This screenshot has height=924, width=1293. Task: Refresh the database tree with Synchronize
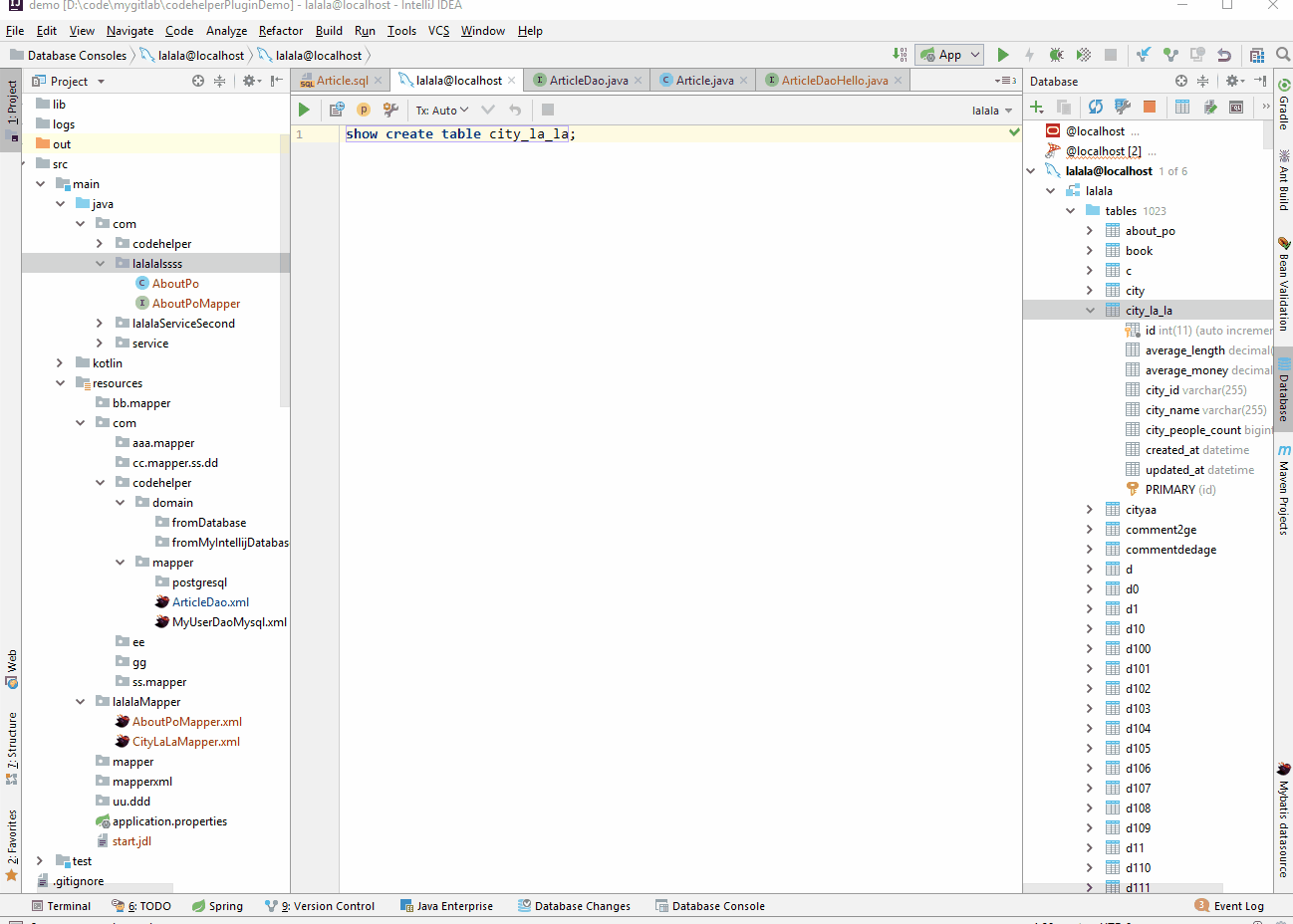(x=1095, y=107)
